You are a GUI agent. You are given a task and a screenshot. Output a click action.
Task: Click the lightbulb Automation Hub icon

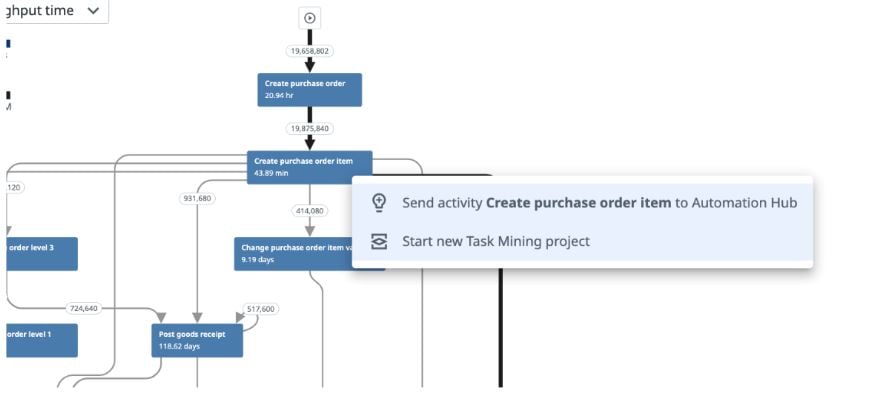pyautogui.click(x=380, y=203)
